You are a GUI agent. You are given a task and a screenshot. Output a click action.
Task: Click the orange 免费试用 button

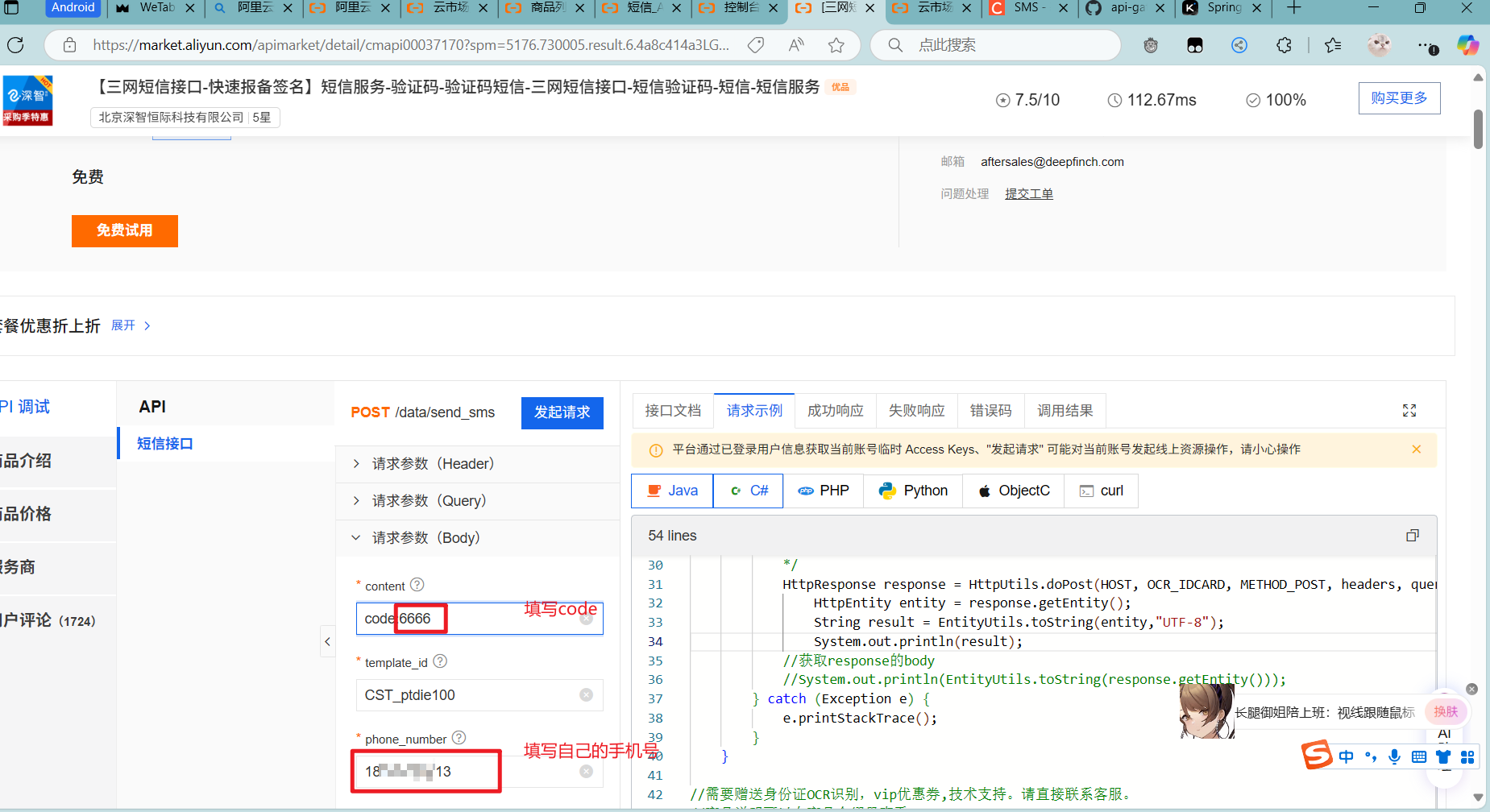125,230
